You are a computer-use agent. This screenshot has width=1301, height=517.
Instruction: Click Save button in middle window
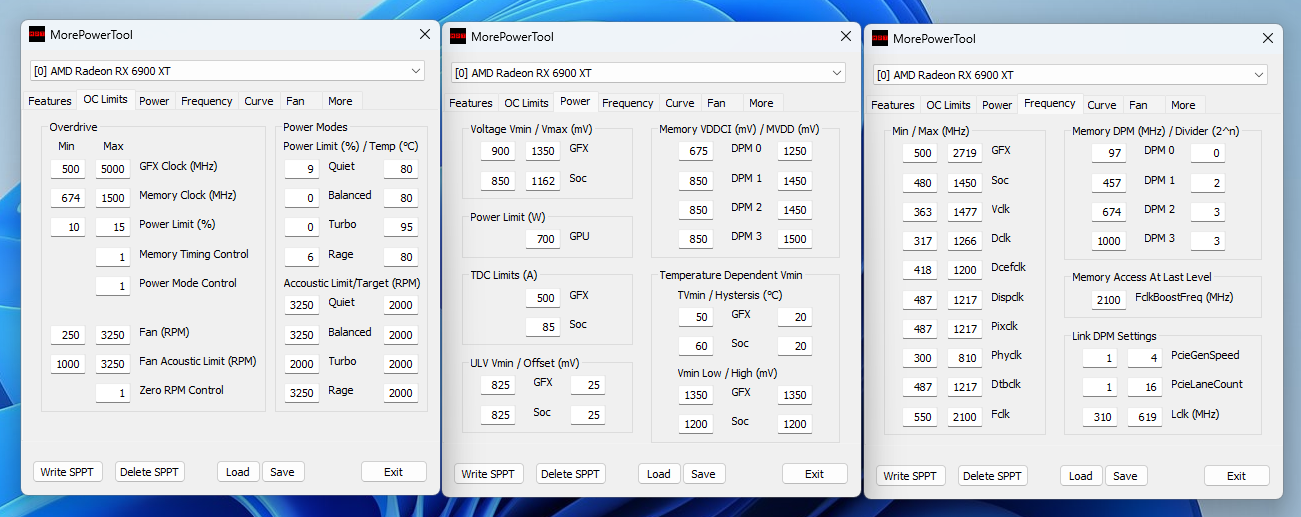pos(704,474)
